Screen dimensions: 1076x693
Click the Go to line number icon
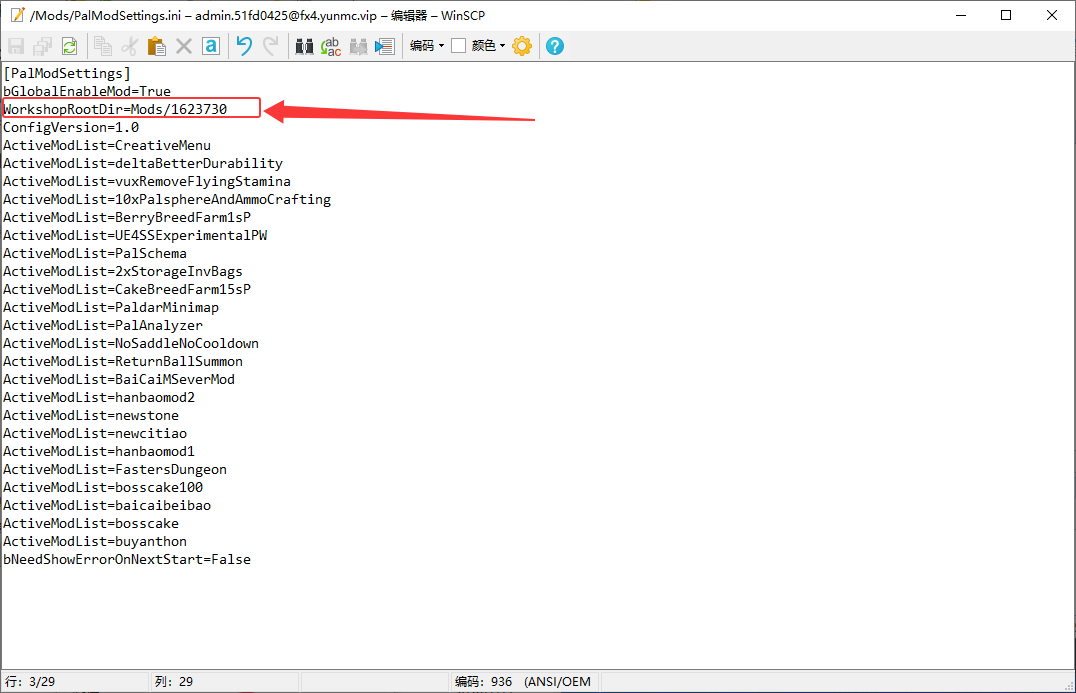[x=385, y=46]
